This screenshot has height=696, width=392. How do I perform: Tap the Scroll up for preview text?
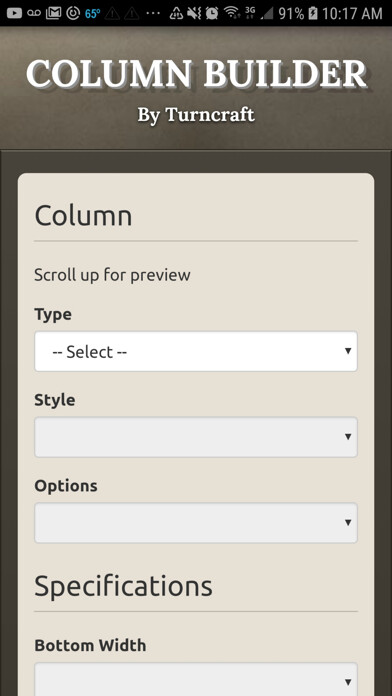[x=112, y=275]
